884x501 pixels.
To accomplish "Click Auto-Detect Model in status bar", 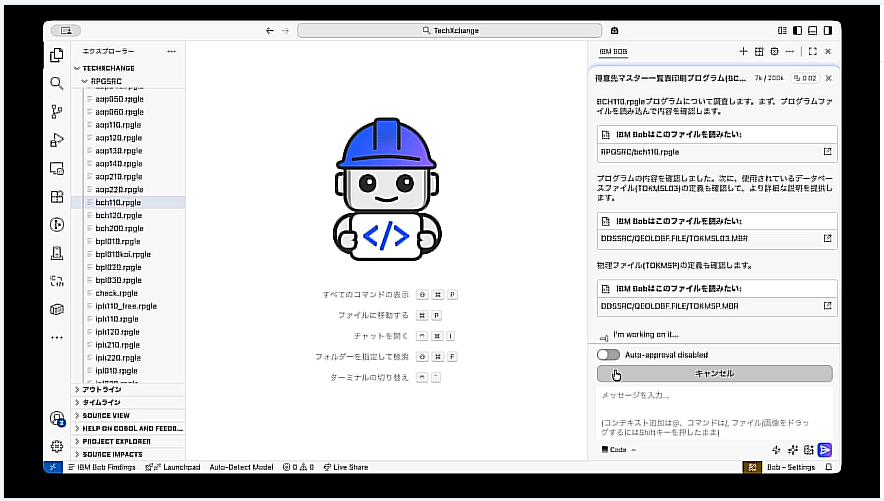I will pyautogui.click(x=241, y=467).
